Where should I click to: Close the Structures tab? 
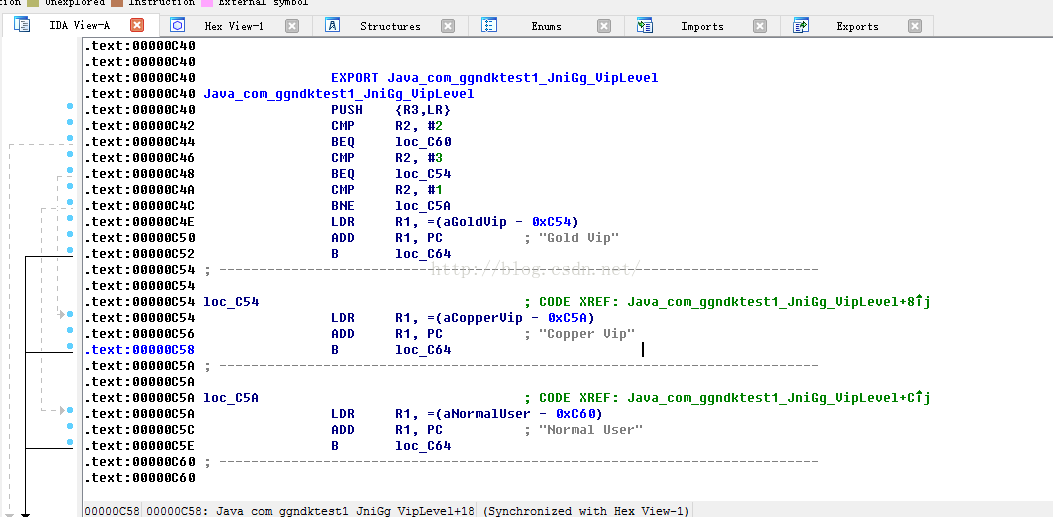(448, 26)
